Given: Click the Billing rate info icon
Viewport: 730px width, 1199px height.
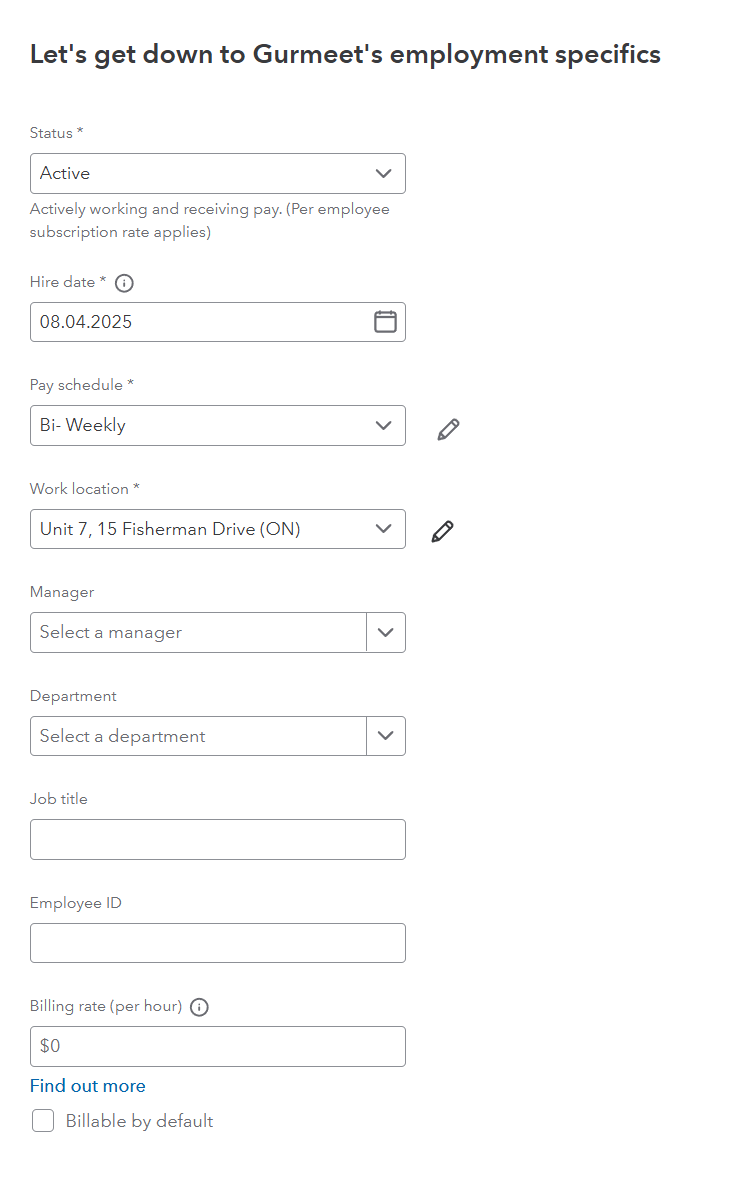Looking at the screenshot, I should point(199,1007).
